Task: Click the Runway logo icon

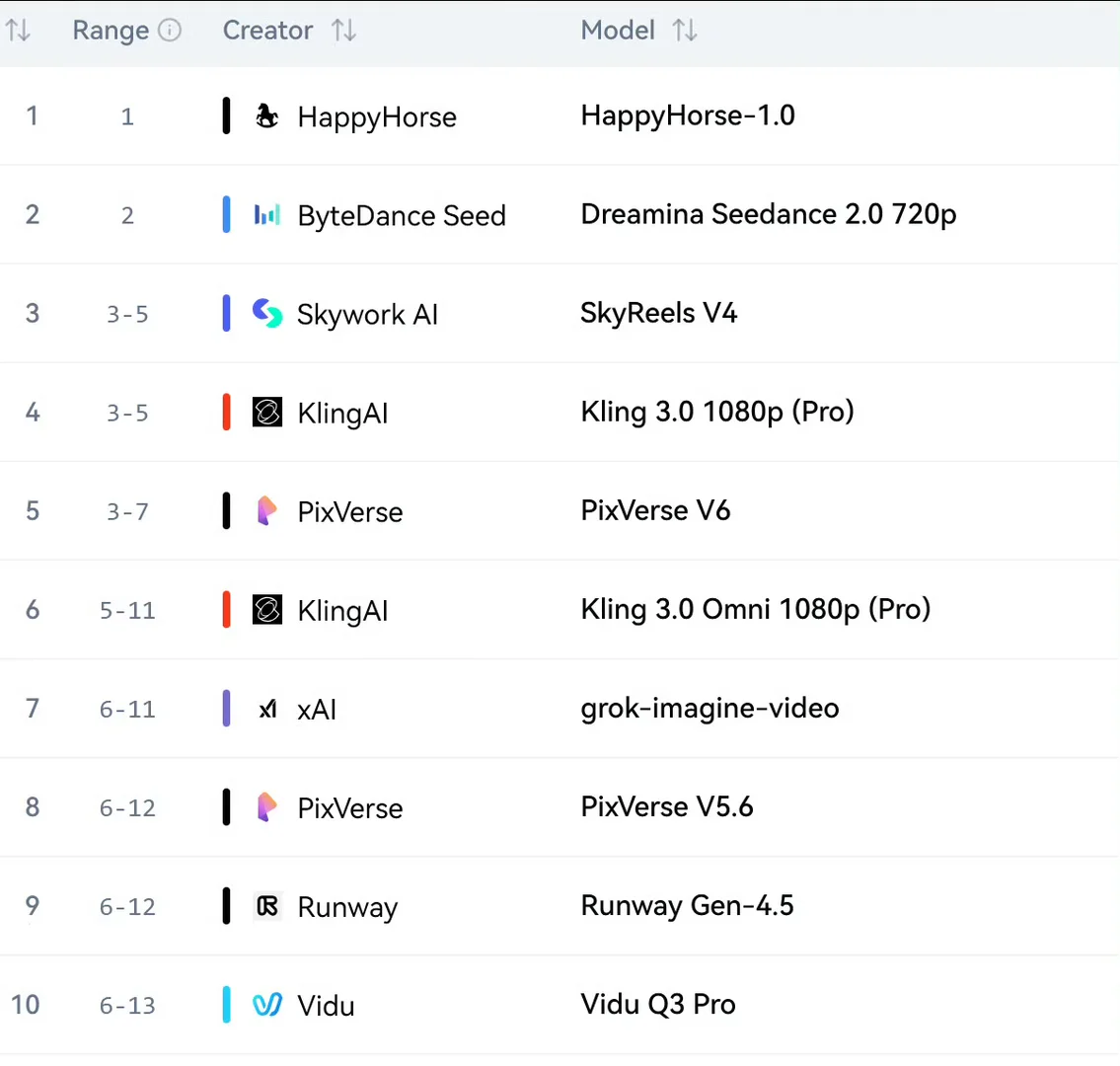Action: click(x=267, y=907)
